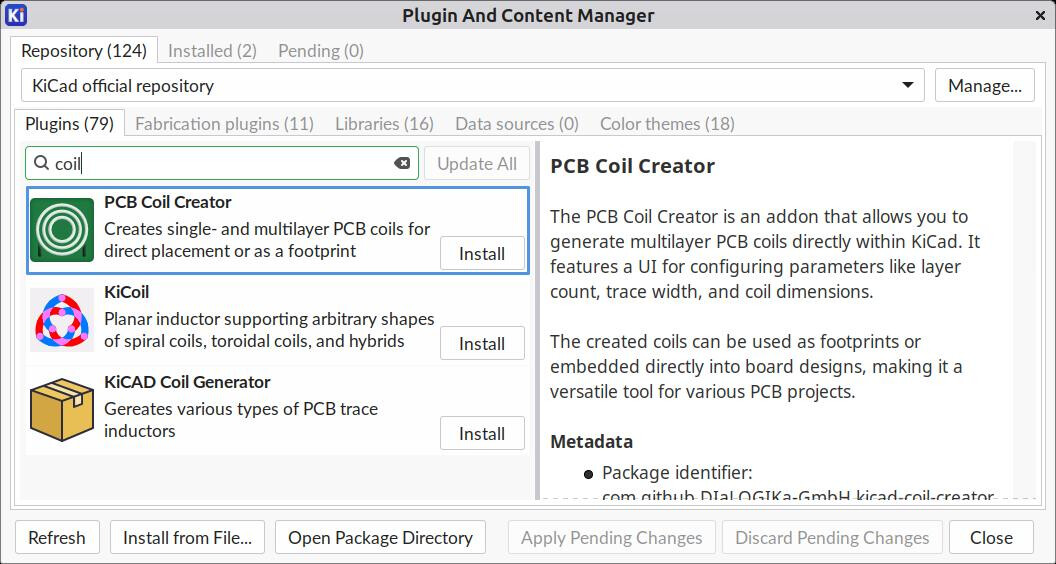Select the Plugins (79) tab
The image size is (1056, 564).
(x=69, y=124)
